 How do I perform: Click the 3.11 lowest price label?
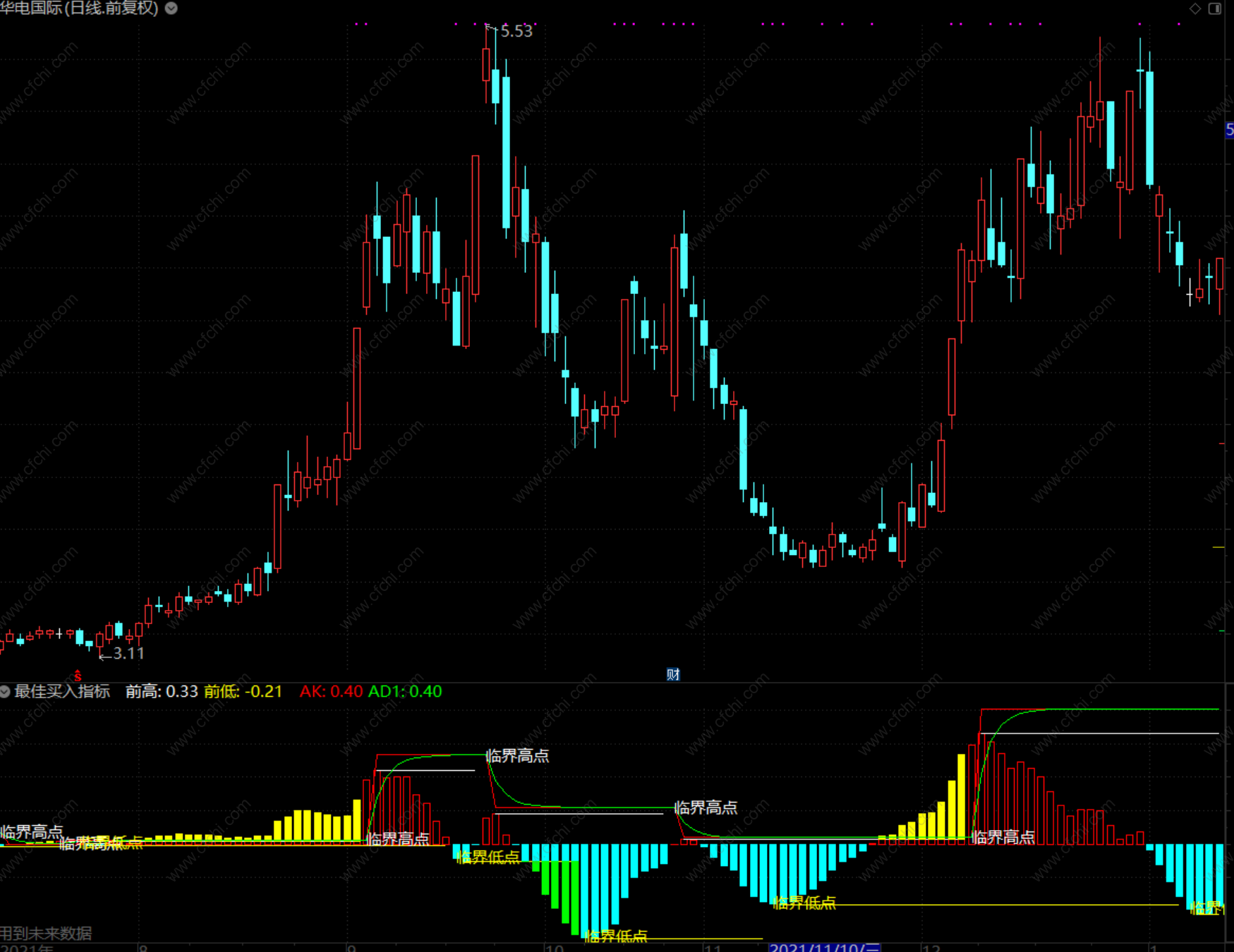pyautogui.click(x=128, y=654)
